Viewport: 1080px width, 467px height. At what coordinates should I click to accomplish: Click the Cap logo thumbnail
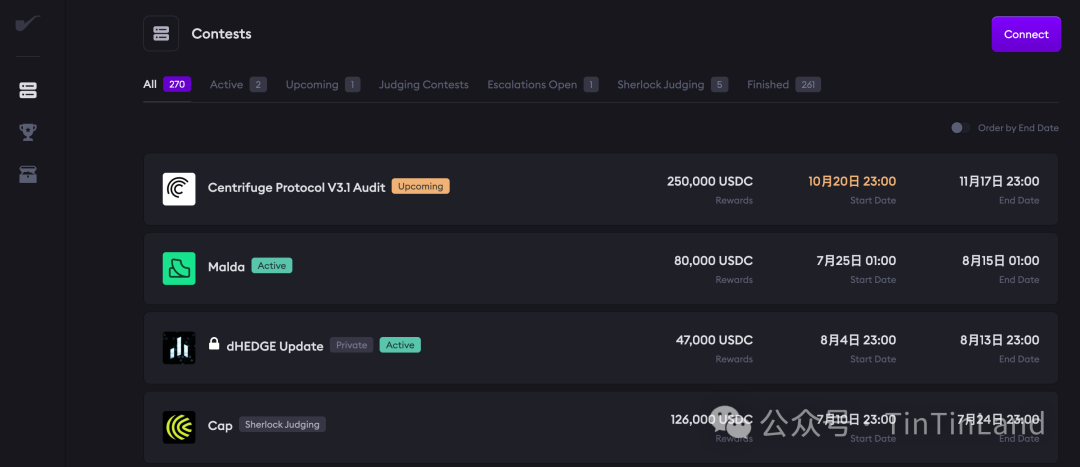[179, 427]
